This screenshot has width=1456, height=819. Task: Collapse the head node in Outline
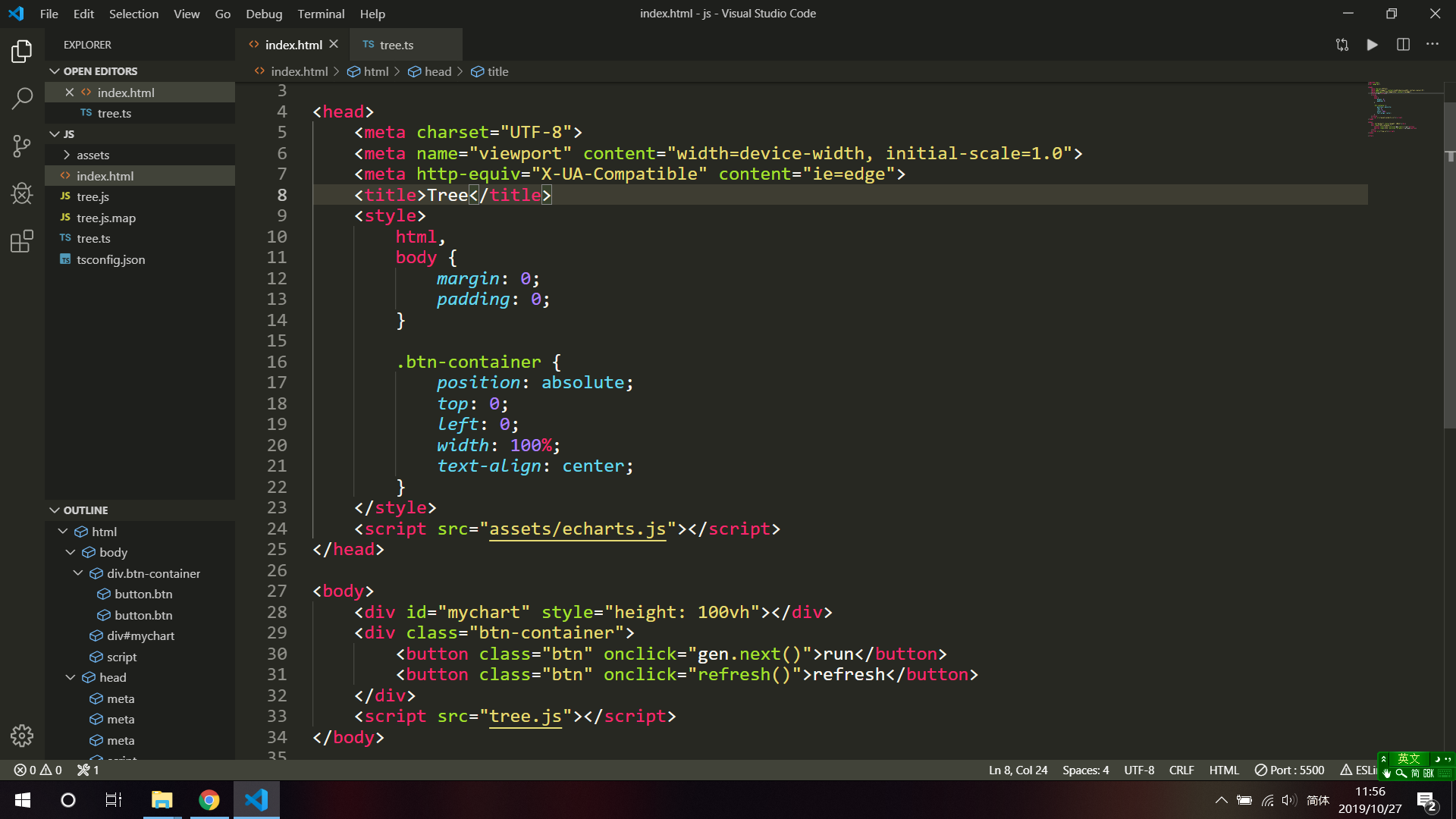click(x=71, y=677)
